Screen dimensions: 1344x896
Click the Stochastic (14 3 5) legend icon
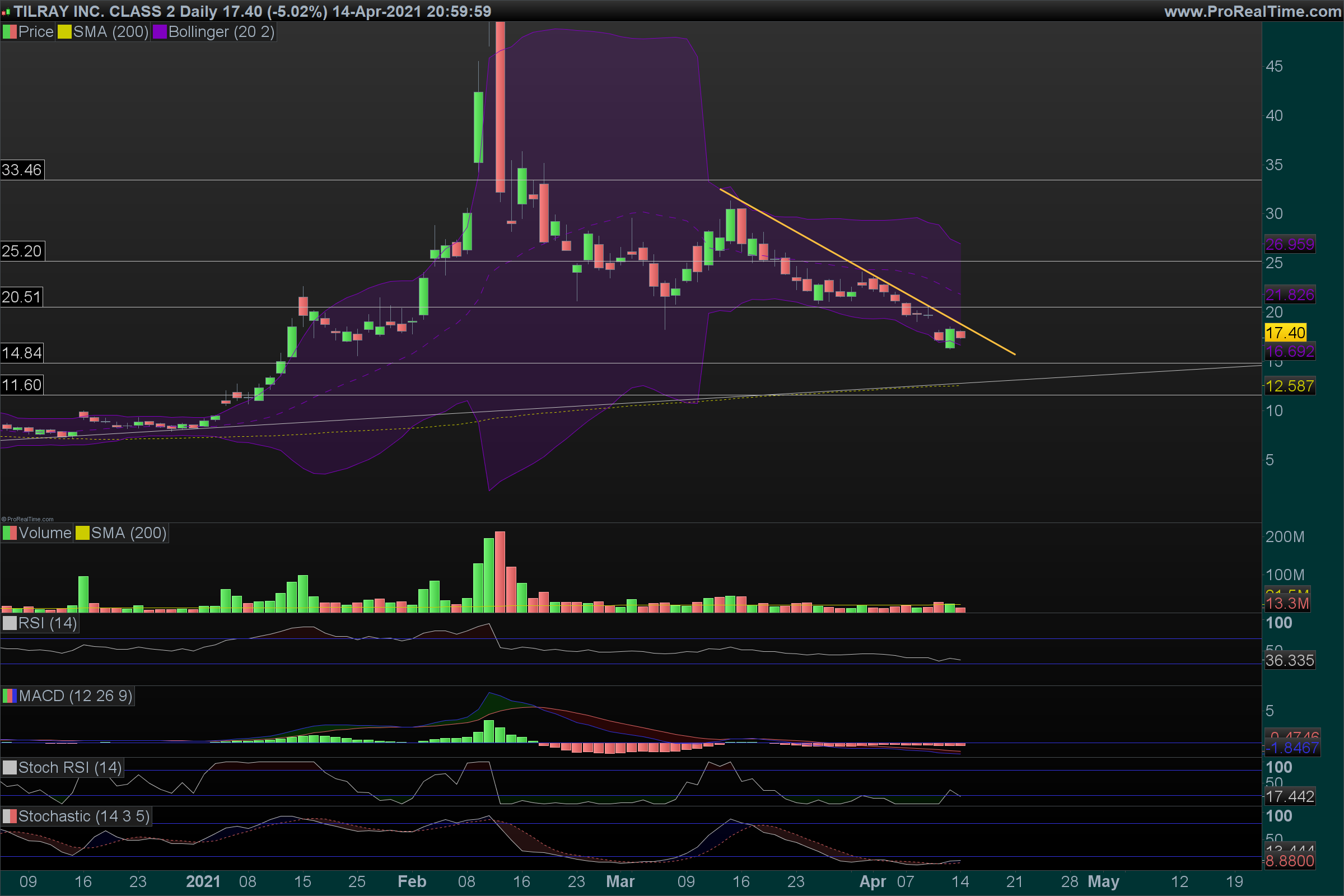tap(10, 816)
